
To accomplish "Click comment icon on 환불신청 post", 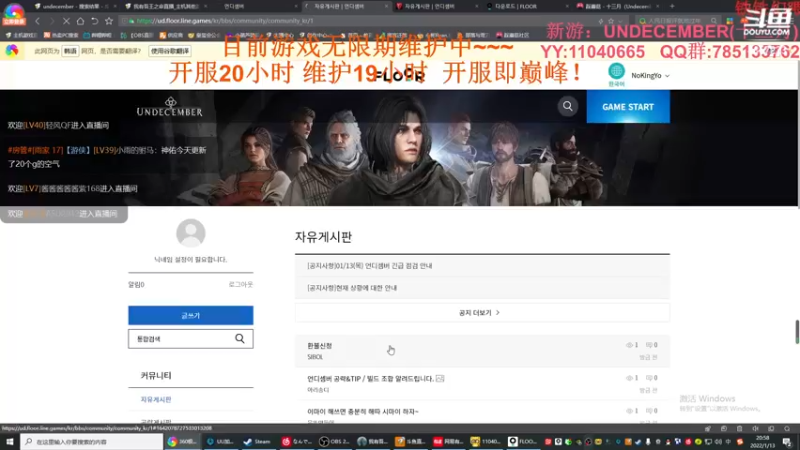I will (x=649, y=345).
